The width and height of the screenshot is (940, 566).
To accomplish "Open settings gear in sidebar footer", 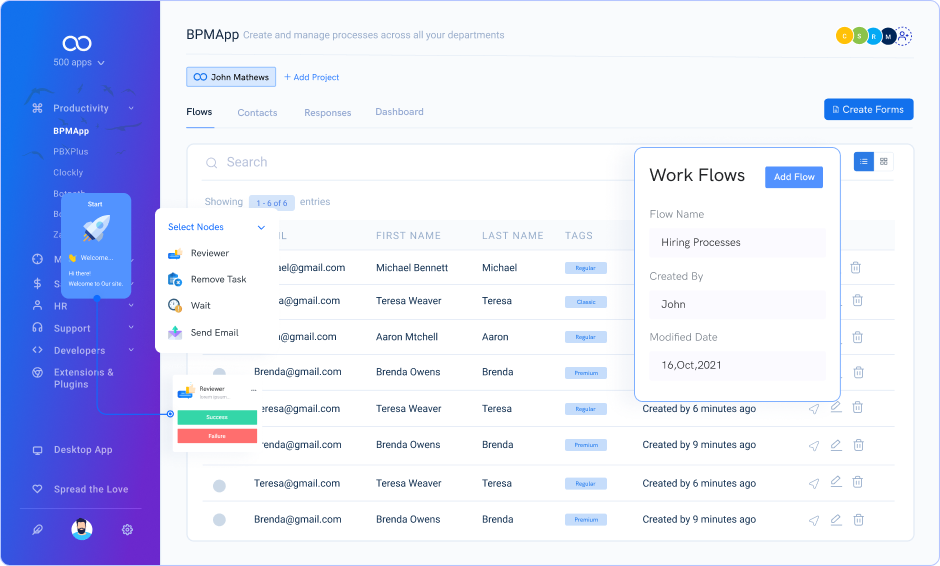I will pos(127,530).
